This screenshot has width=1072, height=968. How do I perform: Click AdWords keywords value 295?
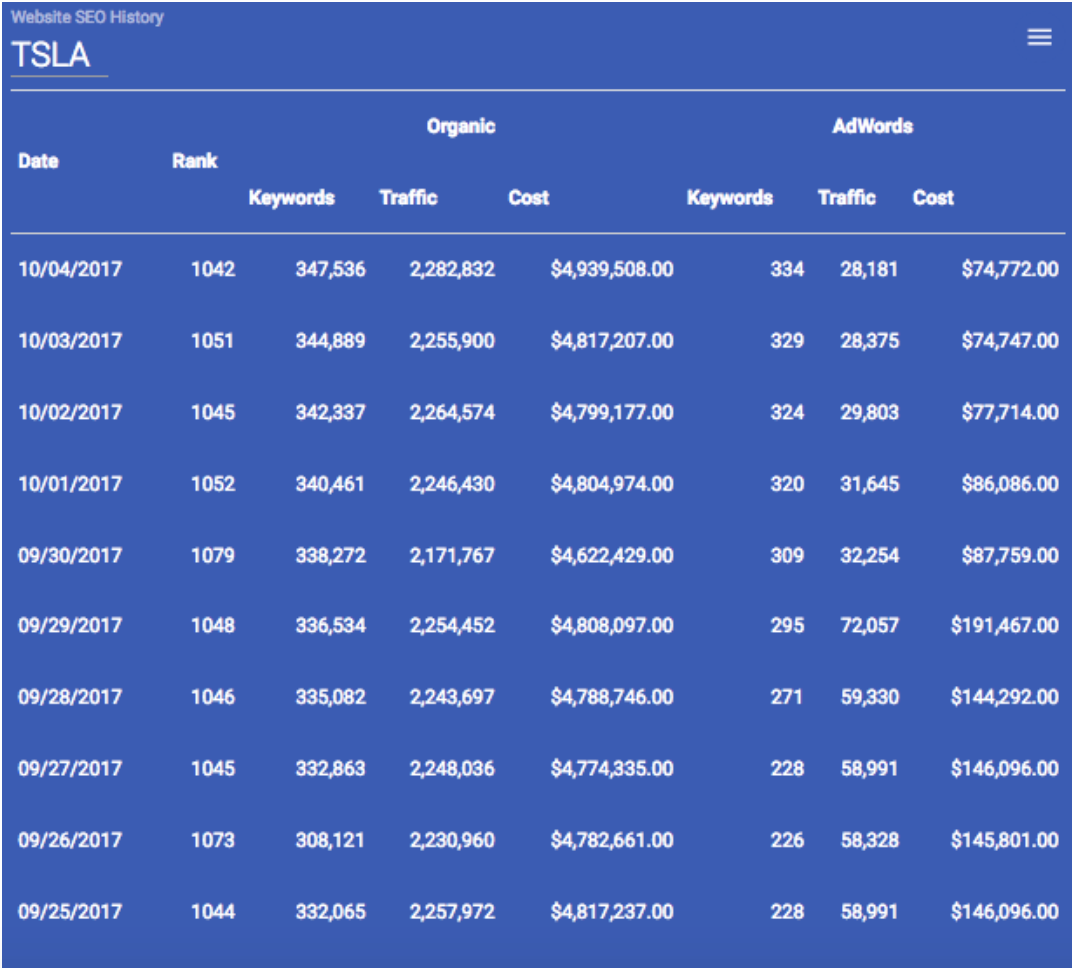(788, 626)
